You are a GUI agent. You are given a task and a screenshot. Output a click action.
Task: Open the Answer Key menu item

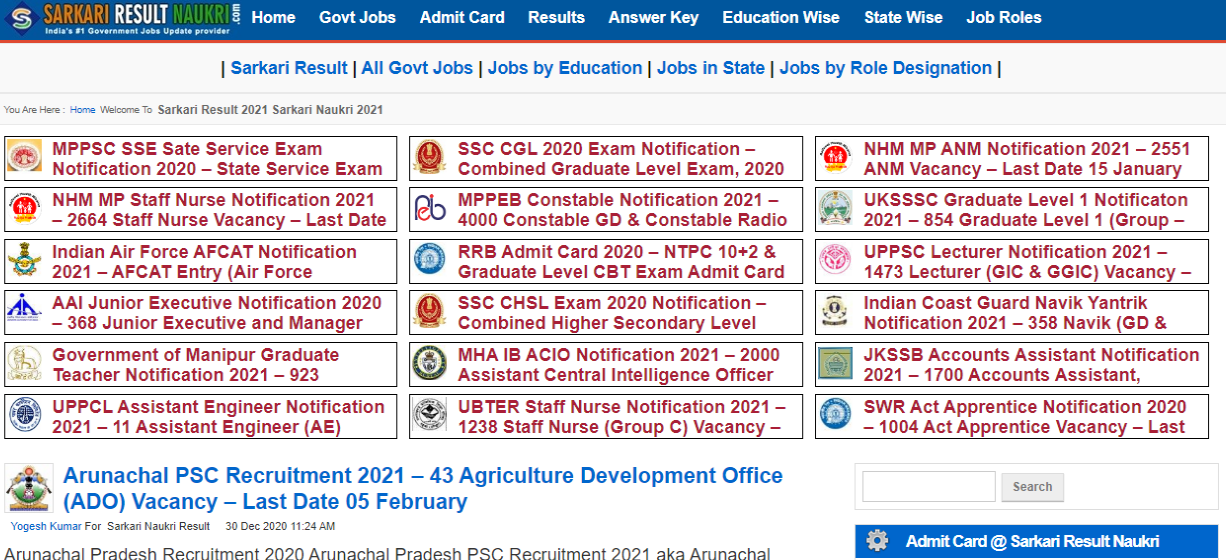click(653, 17)
